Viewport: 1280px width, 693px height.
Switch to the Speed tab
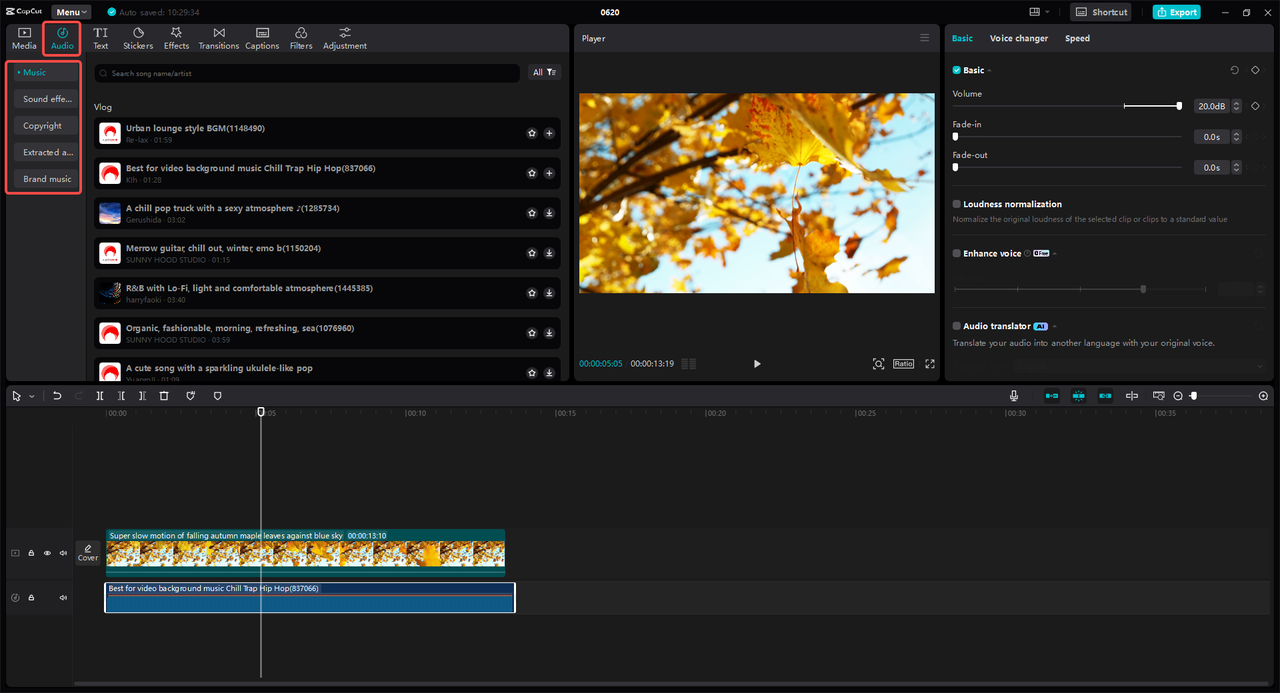pos(1077,38)
